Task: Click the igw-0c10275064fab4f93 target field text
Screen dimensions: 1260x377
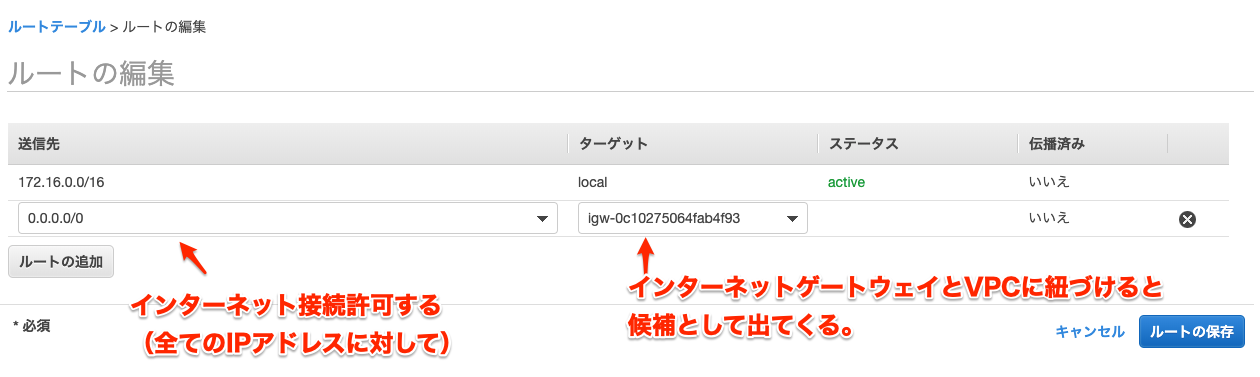Action: click(664, 218)
